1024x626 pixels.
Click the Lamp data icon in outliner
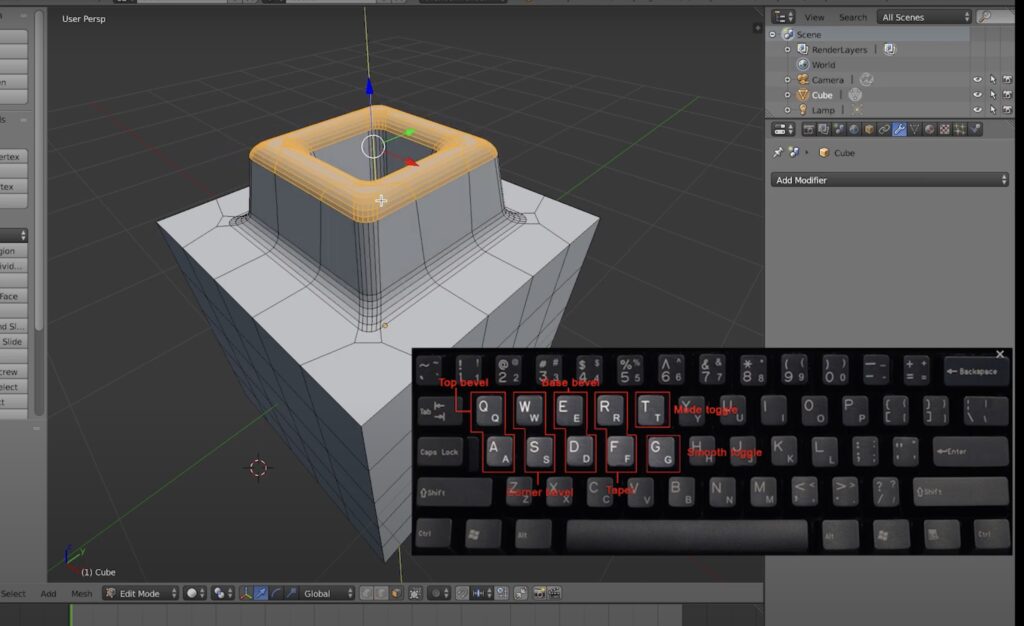(x=856, y=110)
